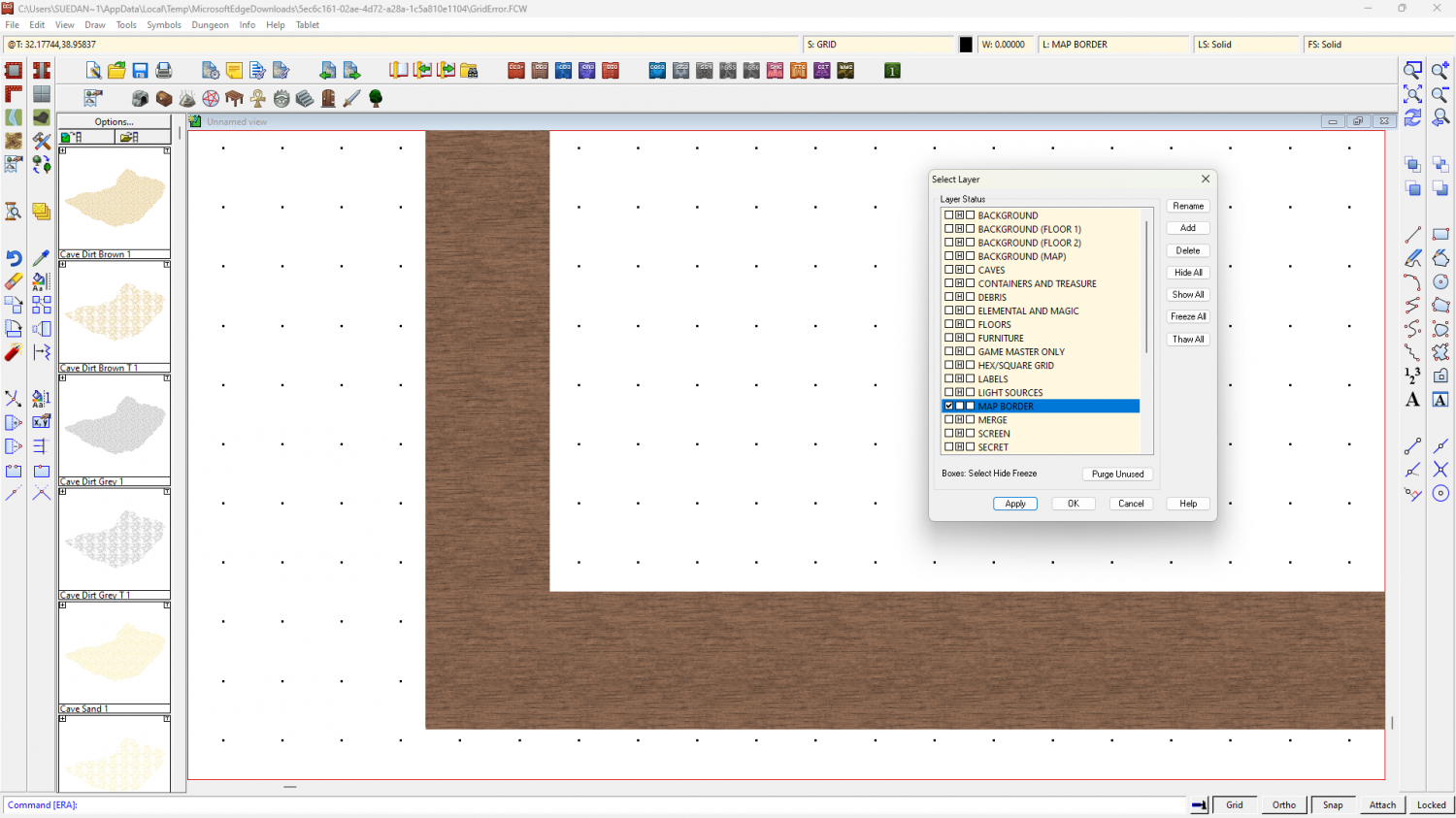Toggle the Grid button in status bar
The height and width of the screenshot is (818, 1456).
[1234, 804]
